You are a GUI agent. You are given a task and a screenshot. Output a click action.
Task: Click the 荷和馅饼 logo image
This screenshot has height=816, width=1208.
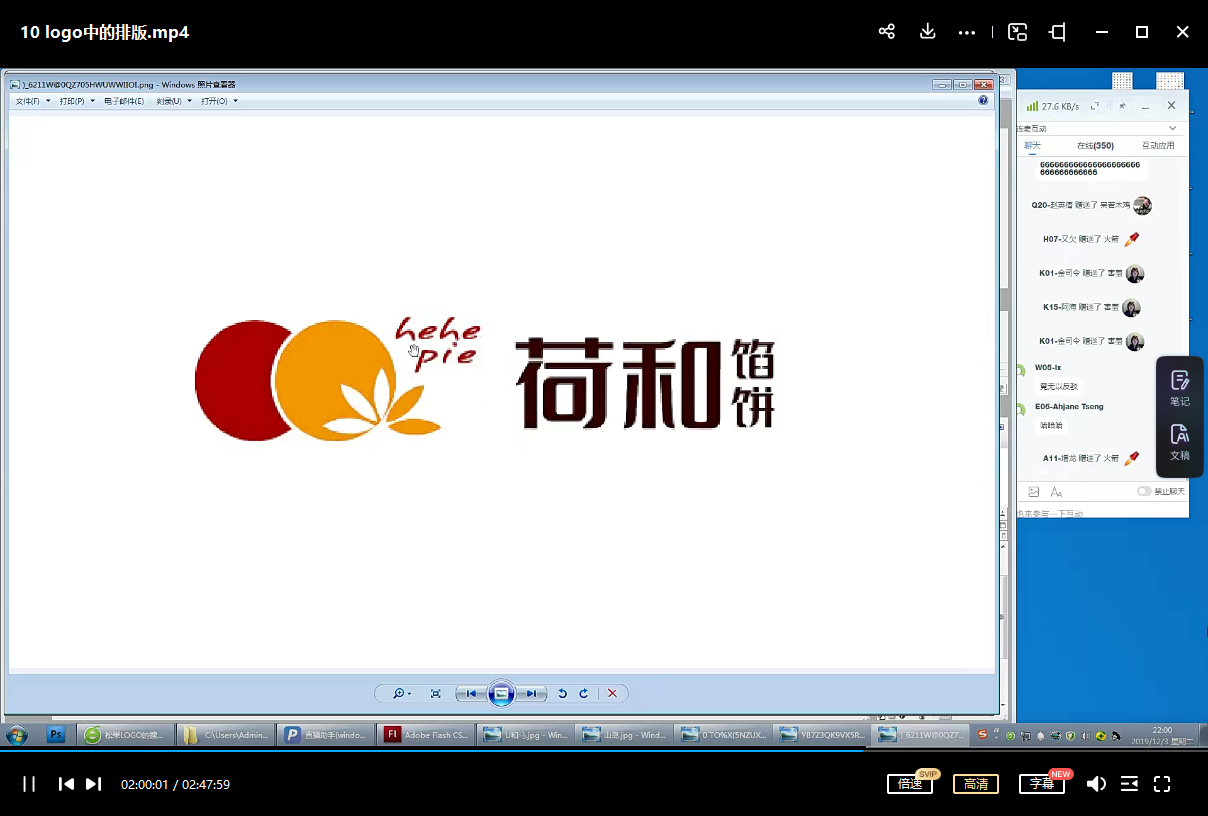tap(486, 379)
